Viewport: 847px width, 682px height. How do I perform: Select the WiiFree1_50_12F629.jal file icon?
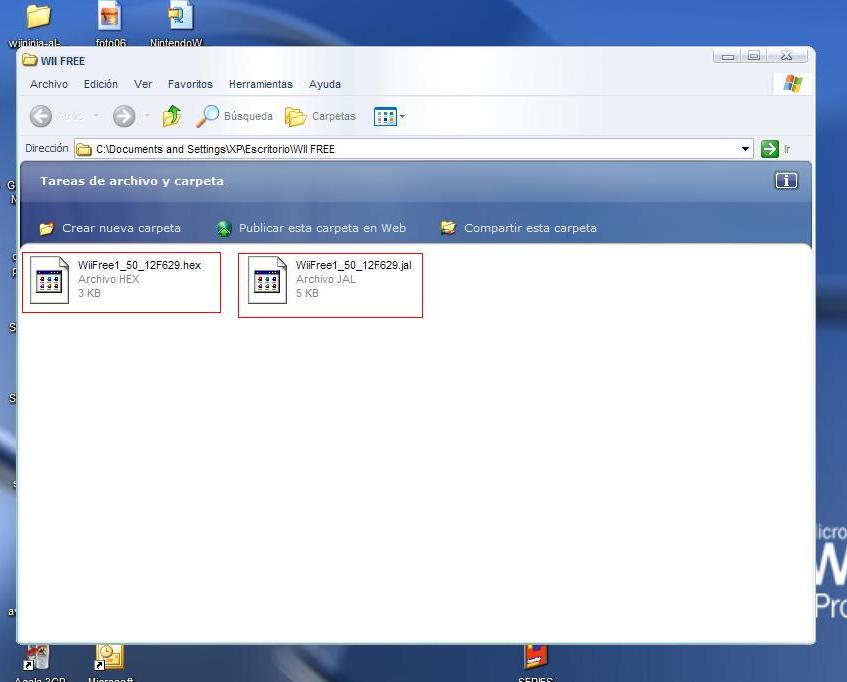click(268, 280)
